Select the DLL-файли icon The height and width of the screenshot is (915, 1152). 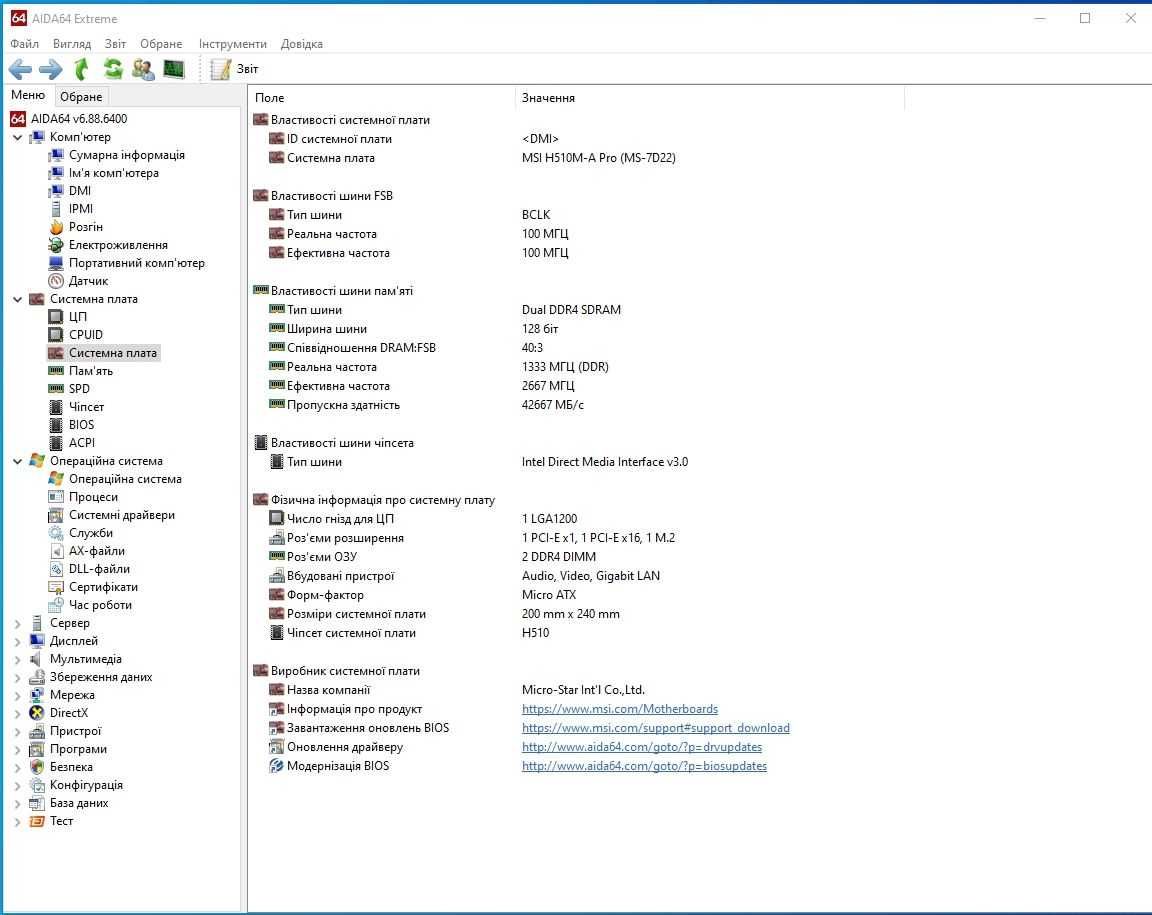tap(56, 569)
